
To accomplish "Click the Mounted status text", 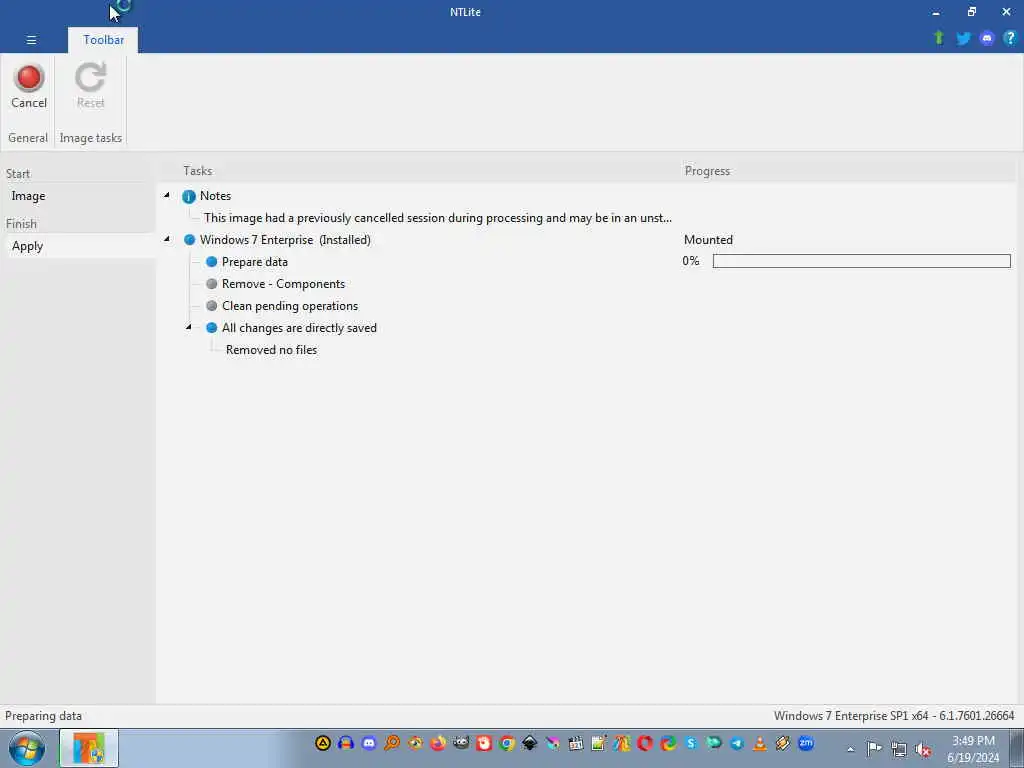I will click(x=708, y=240).
